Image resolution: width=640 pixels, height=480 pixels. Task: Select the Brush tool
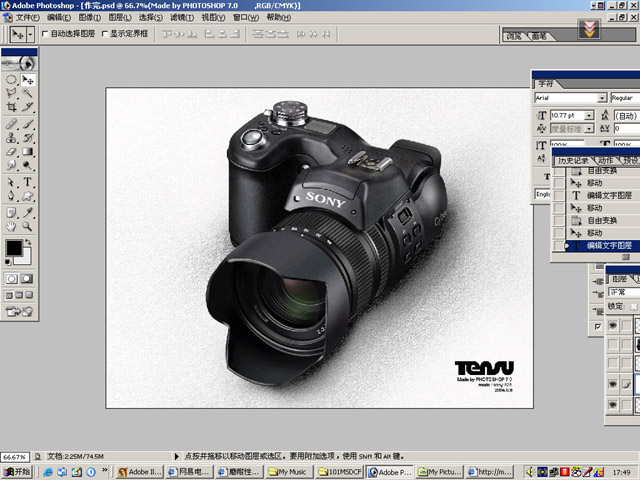coord(27,124)
